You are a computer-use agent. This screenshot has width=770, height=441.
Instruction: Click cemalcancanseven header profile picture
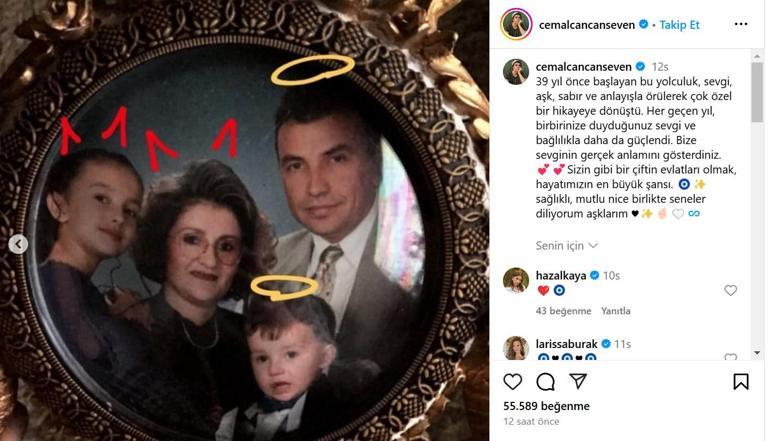pyautogui.click(x=516, y=24)
